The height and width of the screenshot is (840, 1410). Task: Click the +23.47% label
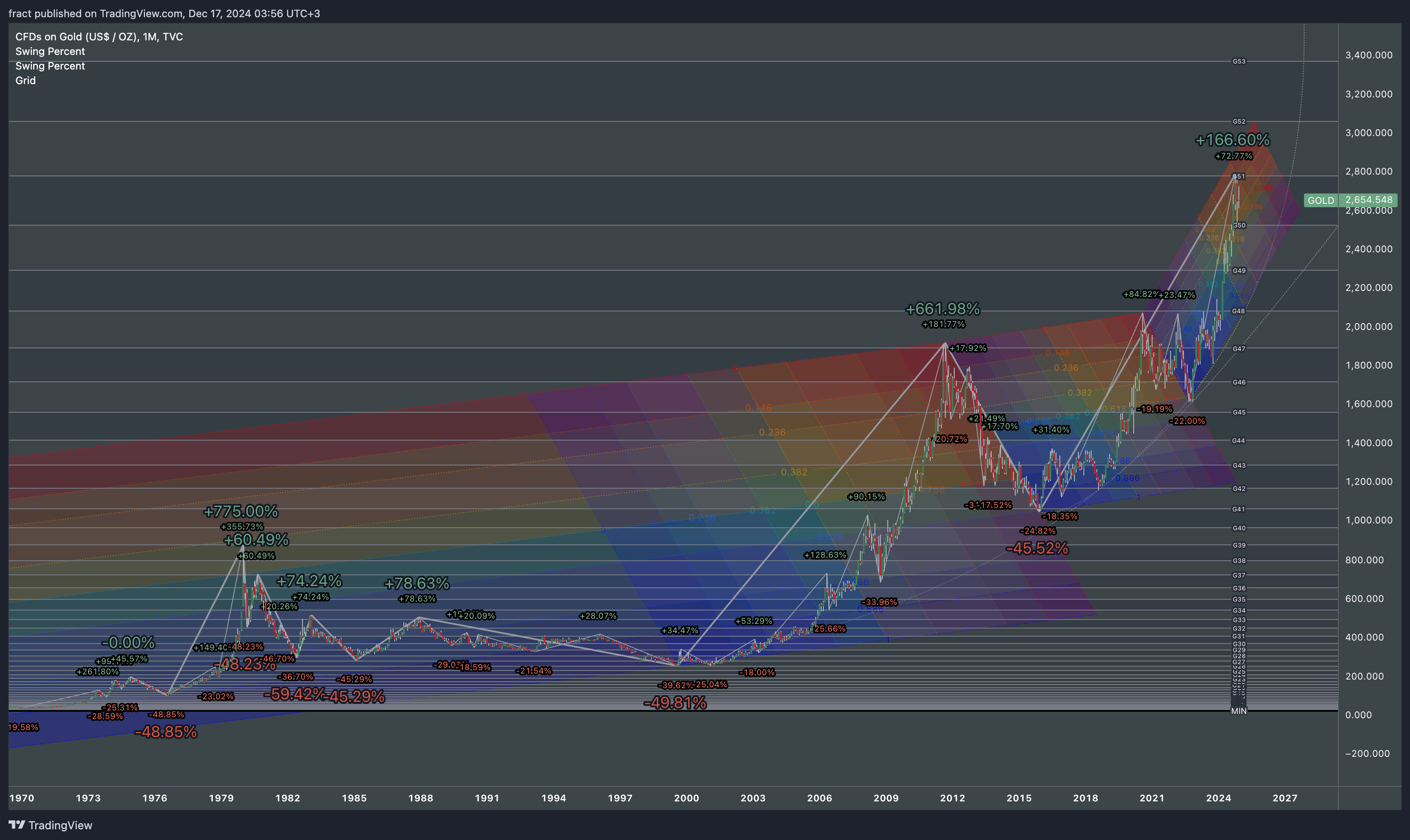click(x=1177, y=294)
